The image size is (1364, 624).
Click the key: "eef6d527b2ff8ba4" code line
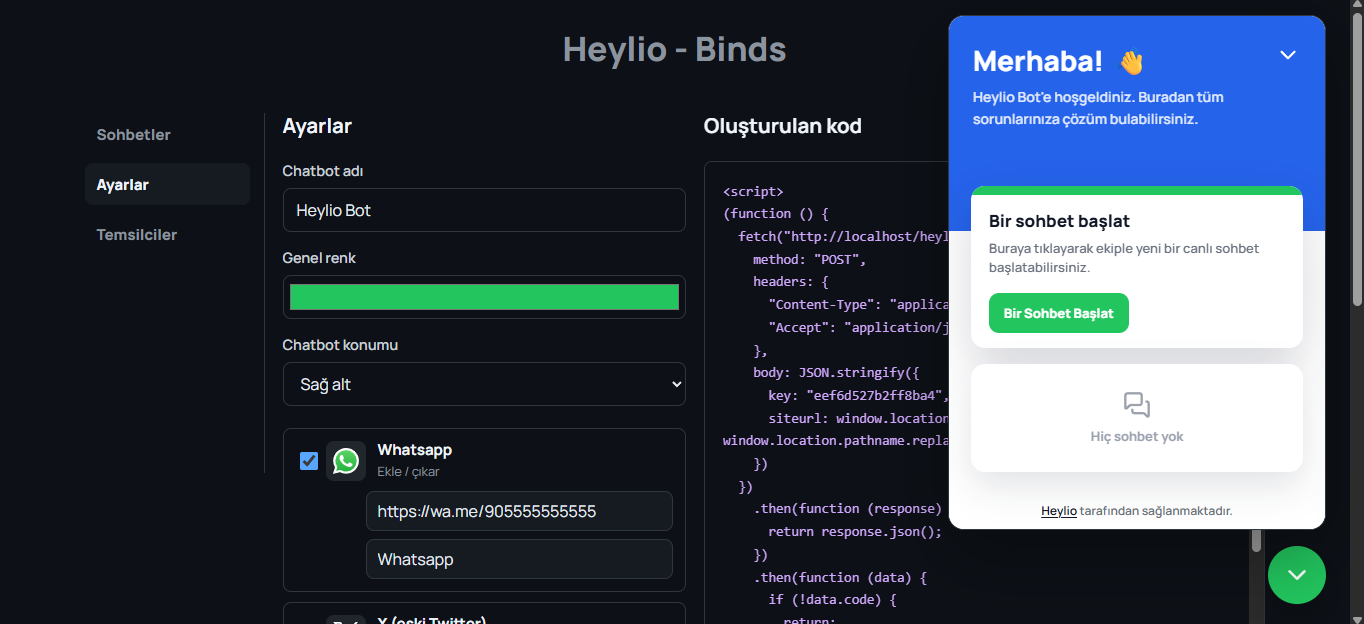857,395
